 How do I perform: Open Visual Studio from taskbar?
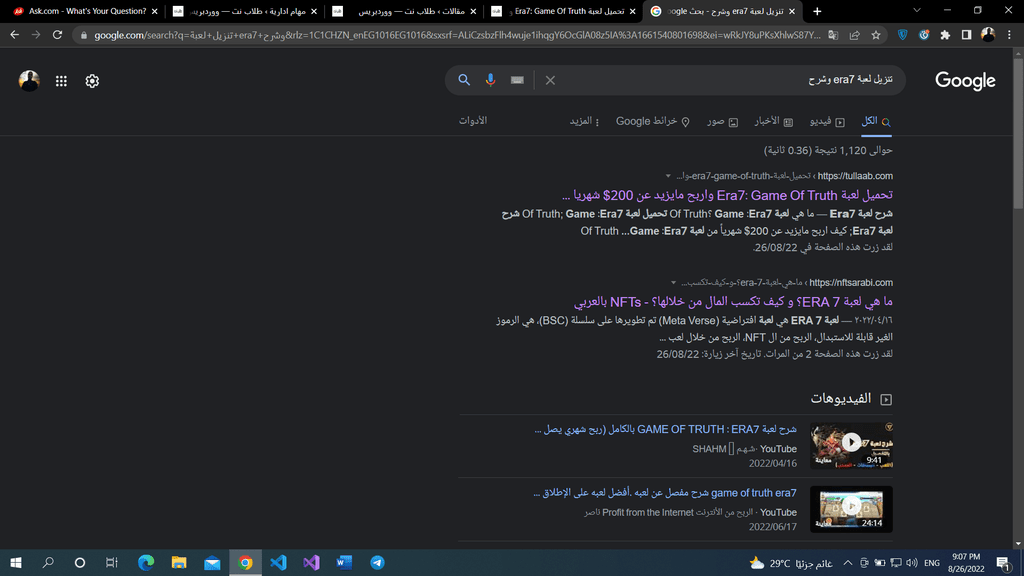[x=312, y=562]
